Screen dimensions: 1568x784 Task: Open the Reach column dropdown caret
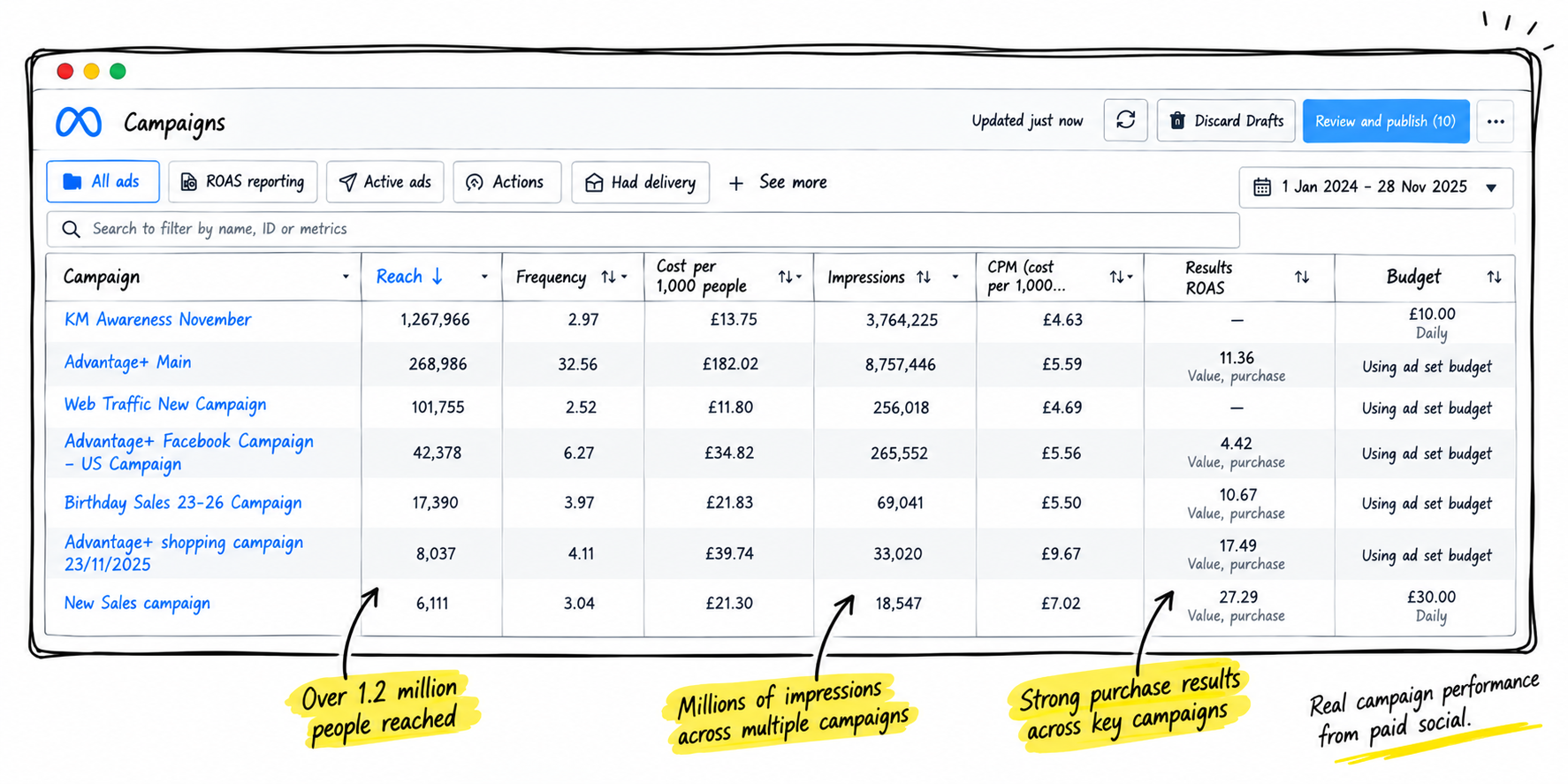point(484,278)
